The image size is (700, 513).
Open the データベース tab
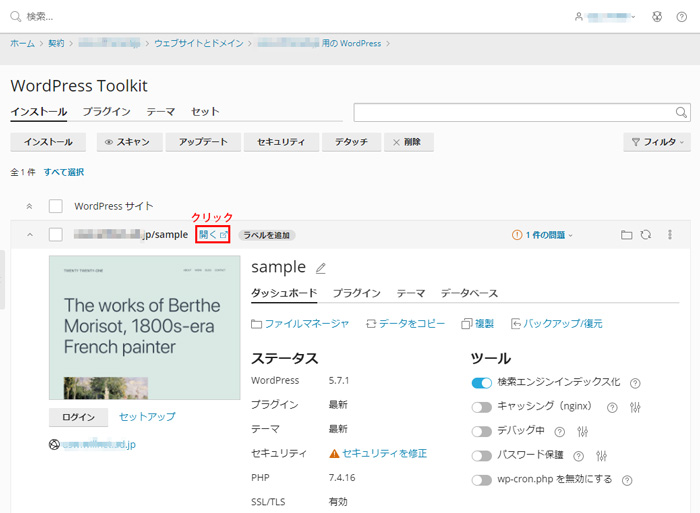click(x=469, y=293)
